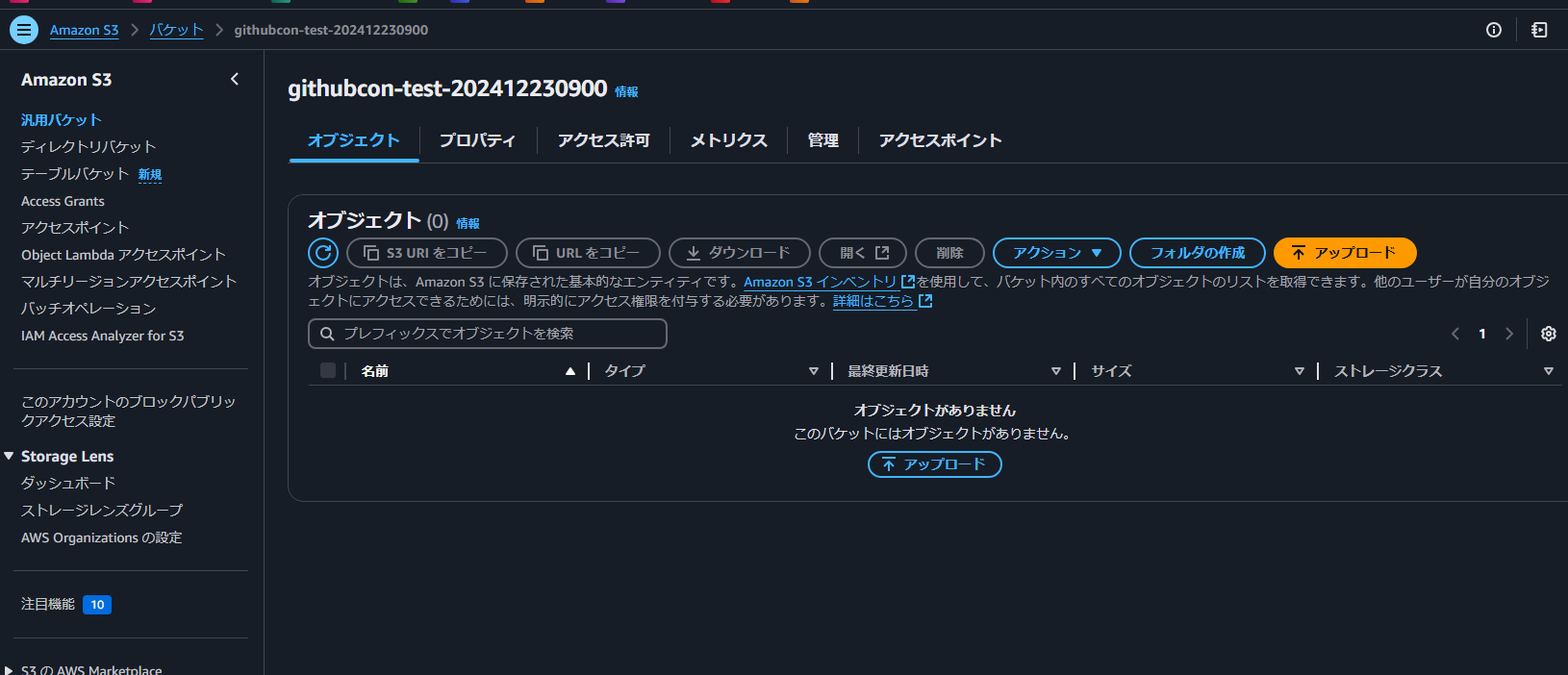Sort by タイプ column arrow
The width and height of the screenshot is (1568, 675).
click(x=814, y=371)
